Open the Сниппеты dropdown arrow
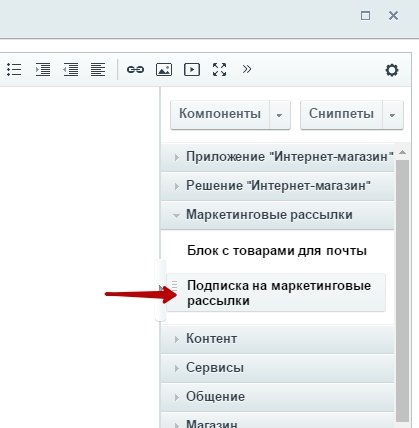This screenshot has width=419, height=428. 393,115
